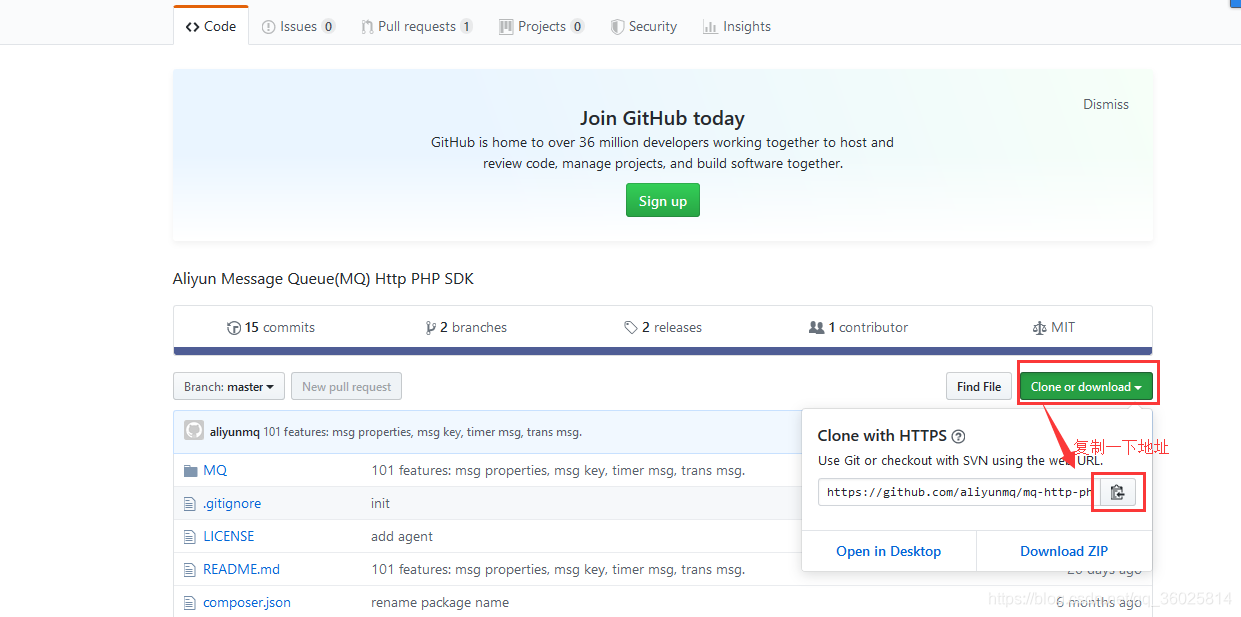Click the MQ row commit message
1241x617 pixels.
tap(558, 470)
